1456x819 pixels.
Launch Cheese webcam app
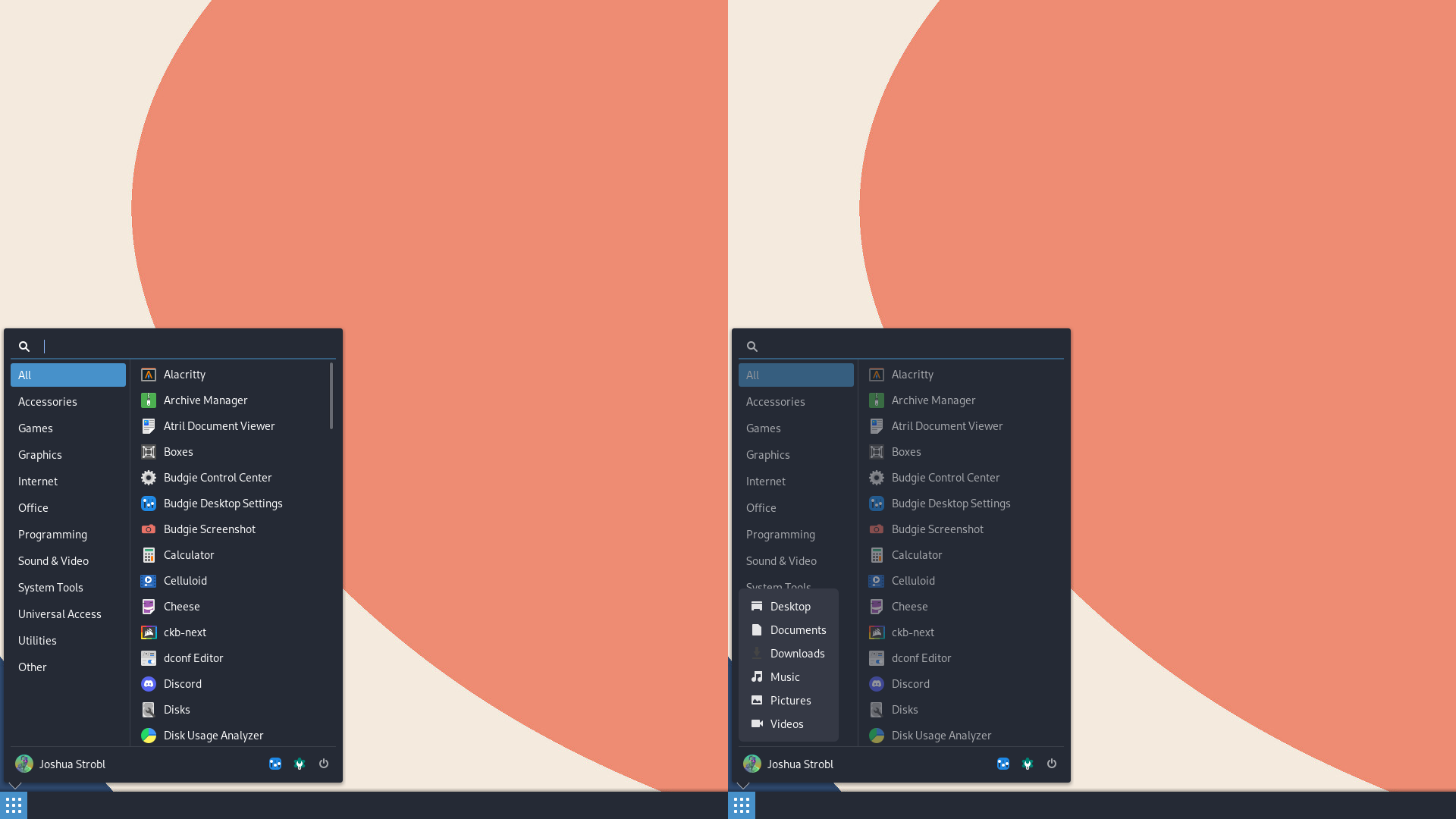click(x=180, y=606)
